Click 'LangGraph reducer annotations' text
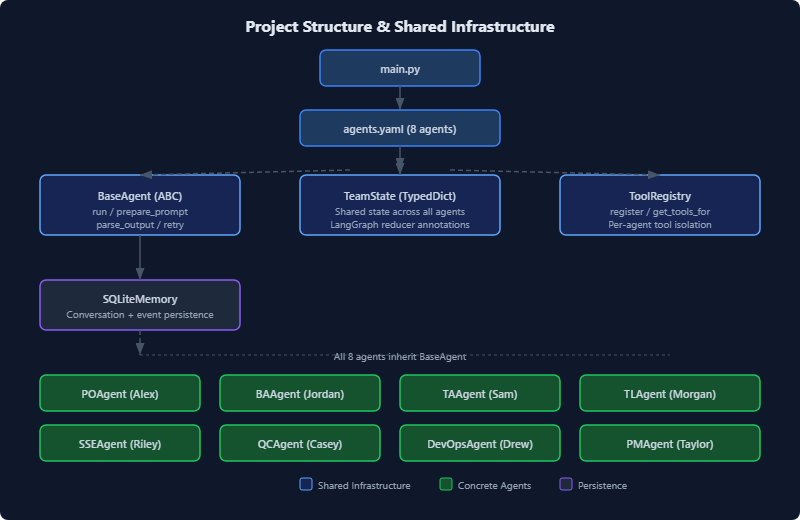This screenshot has height=520, width=800. coord(399,225)
